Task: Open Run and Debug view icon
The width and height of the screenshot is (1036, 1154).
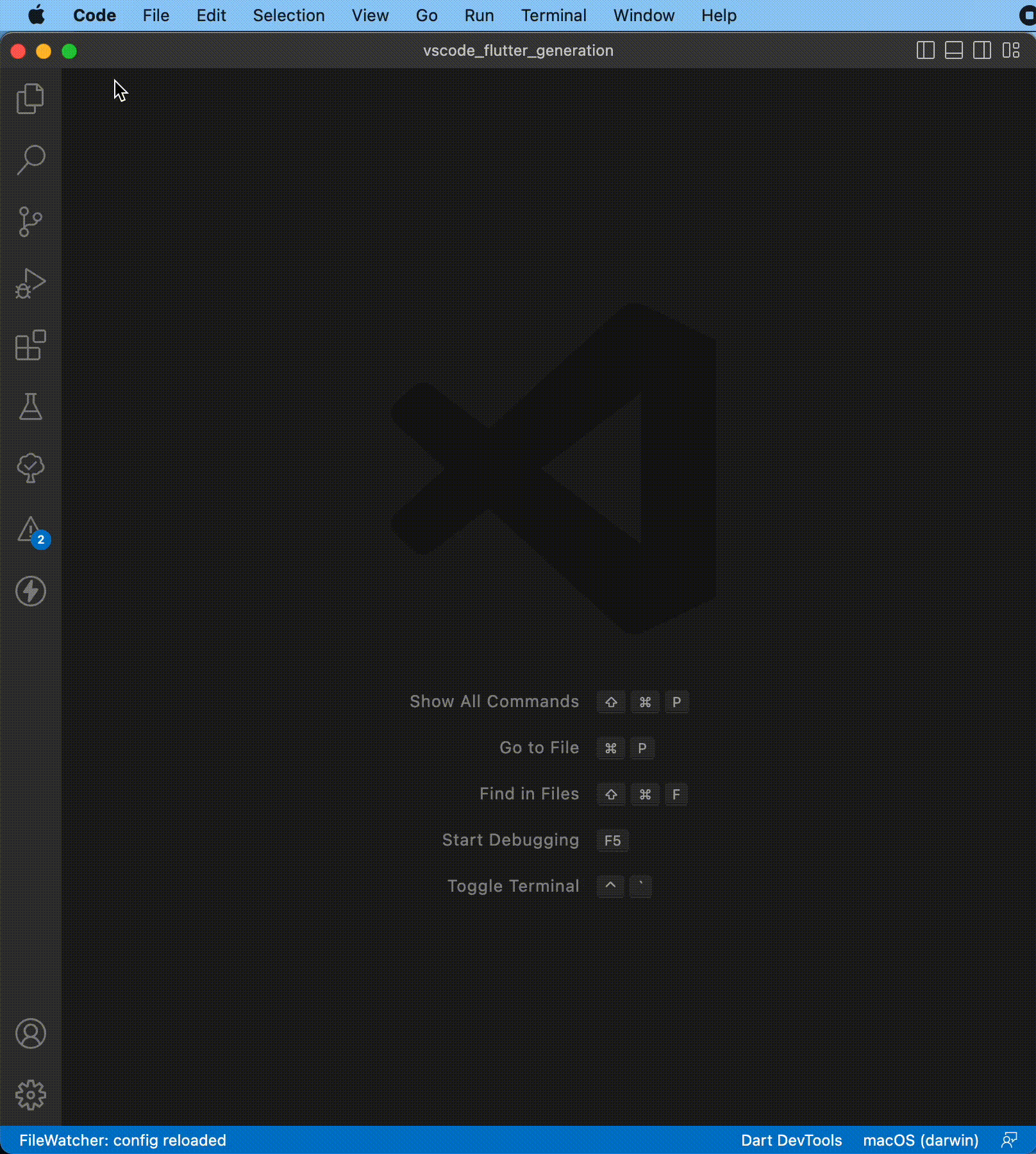Action: point(30,283)
